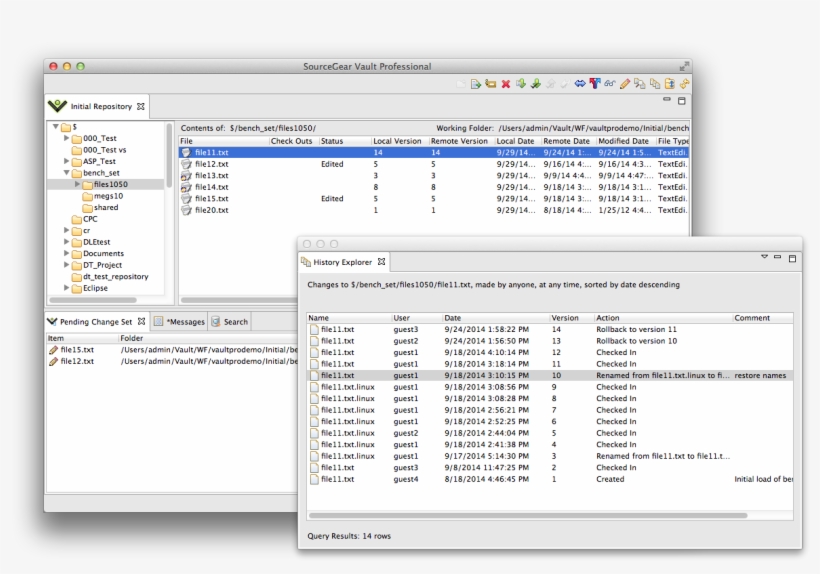Close the Pending Change Set tab with its X
Viewport: 820px width, 574px height.
[x=141, y=322]
